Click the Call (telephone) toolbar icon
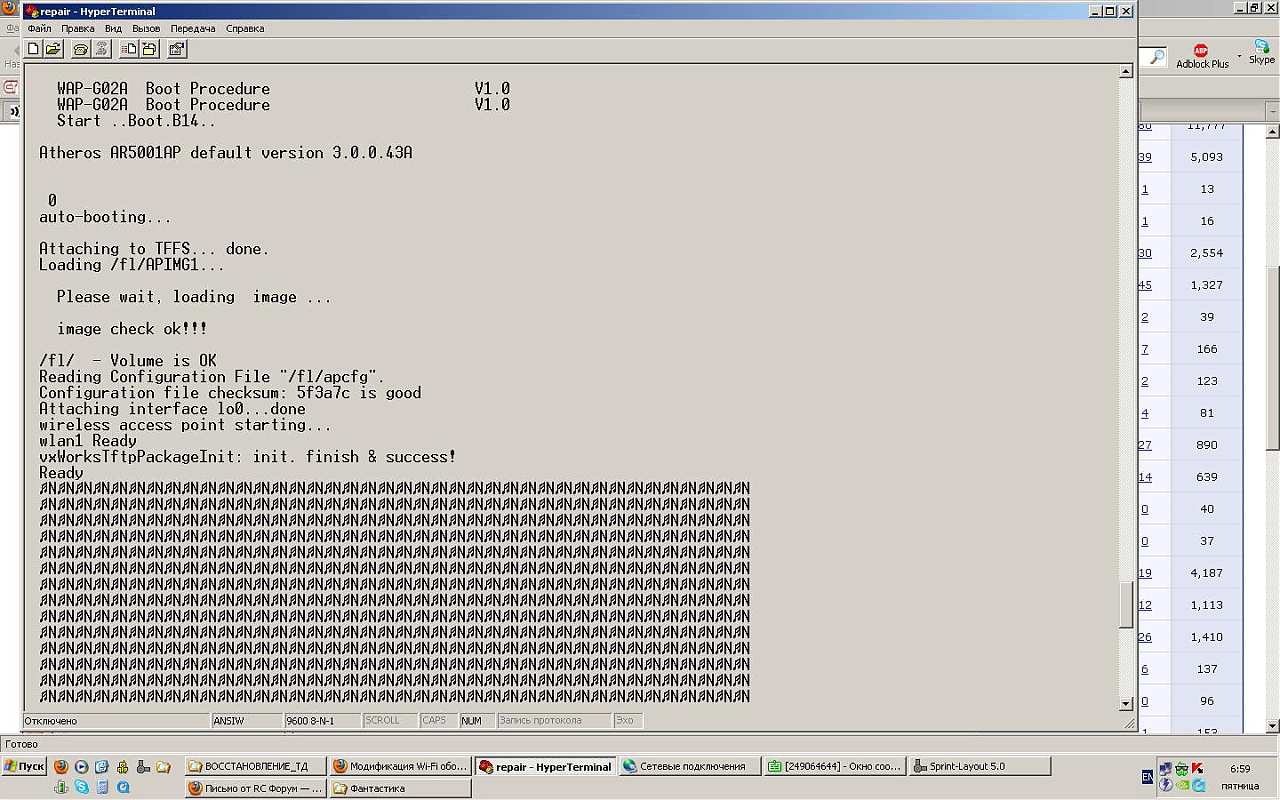 point(81,49)
